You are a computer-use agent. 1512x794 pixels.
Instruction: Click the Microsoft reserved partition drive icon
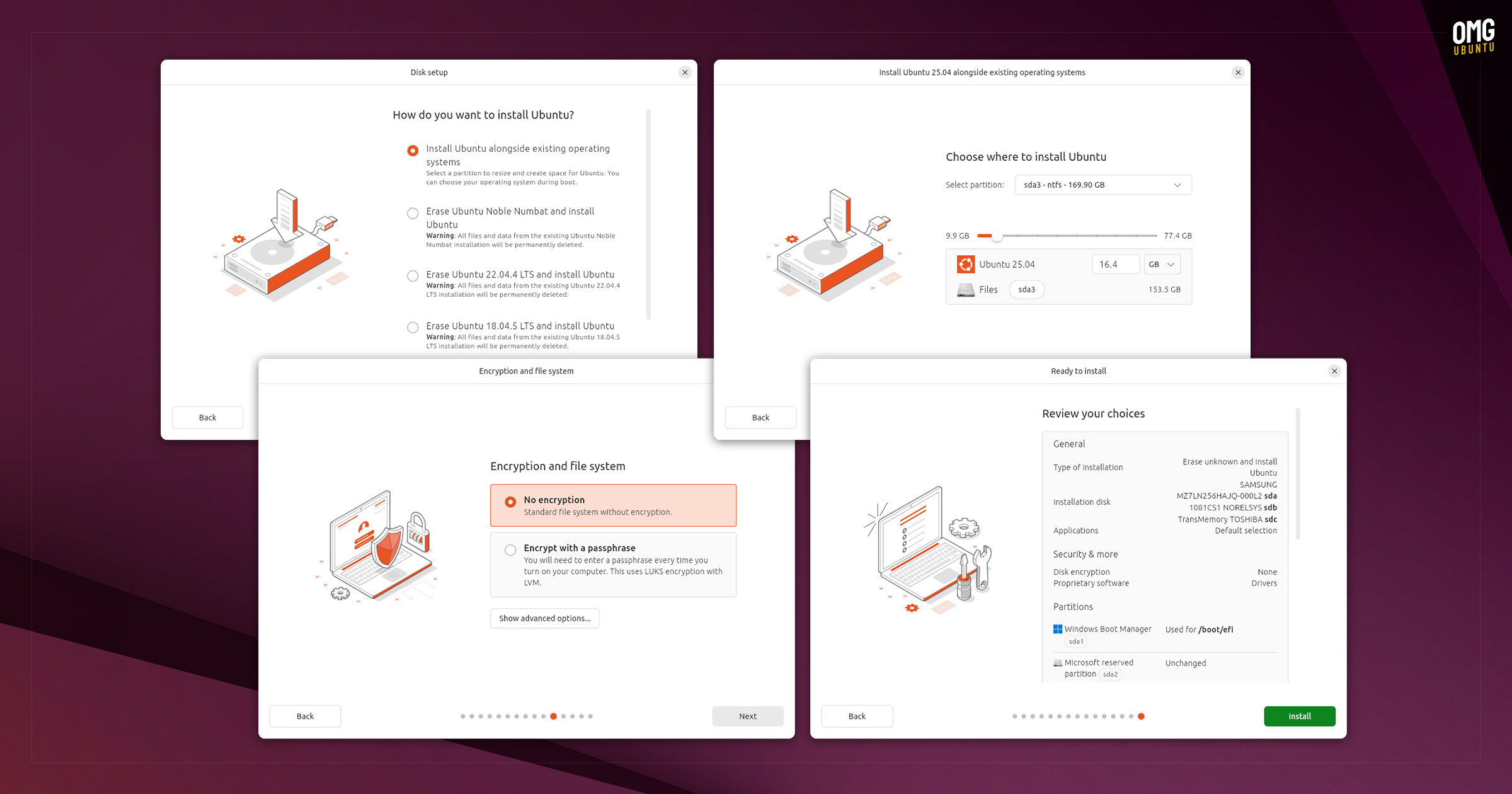1057,663
